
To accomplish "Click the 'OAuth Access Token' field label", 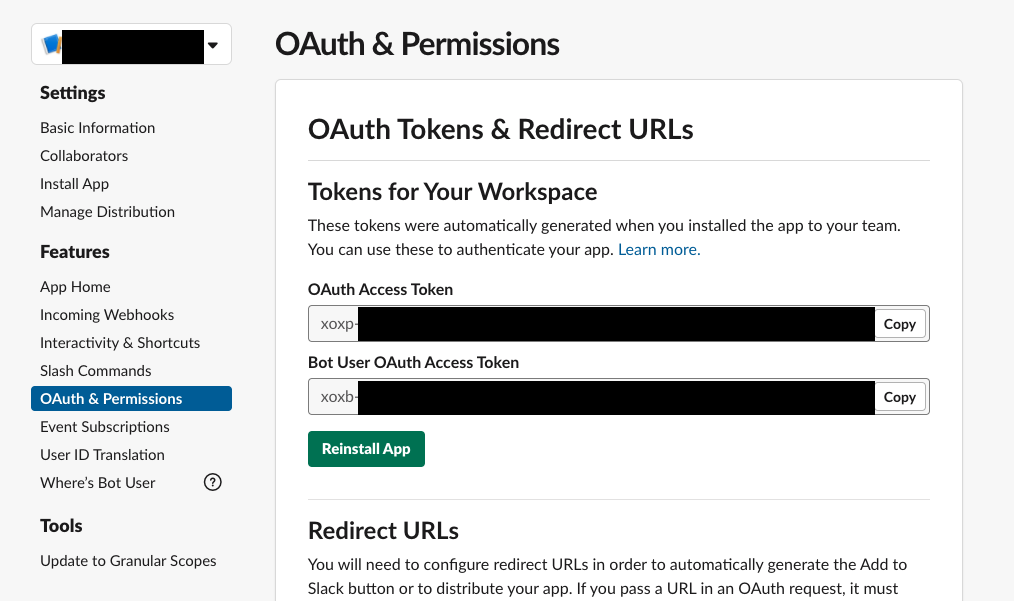I will coord(380,289).
